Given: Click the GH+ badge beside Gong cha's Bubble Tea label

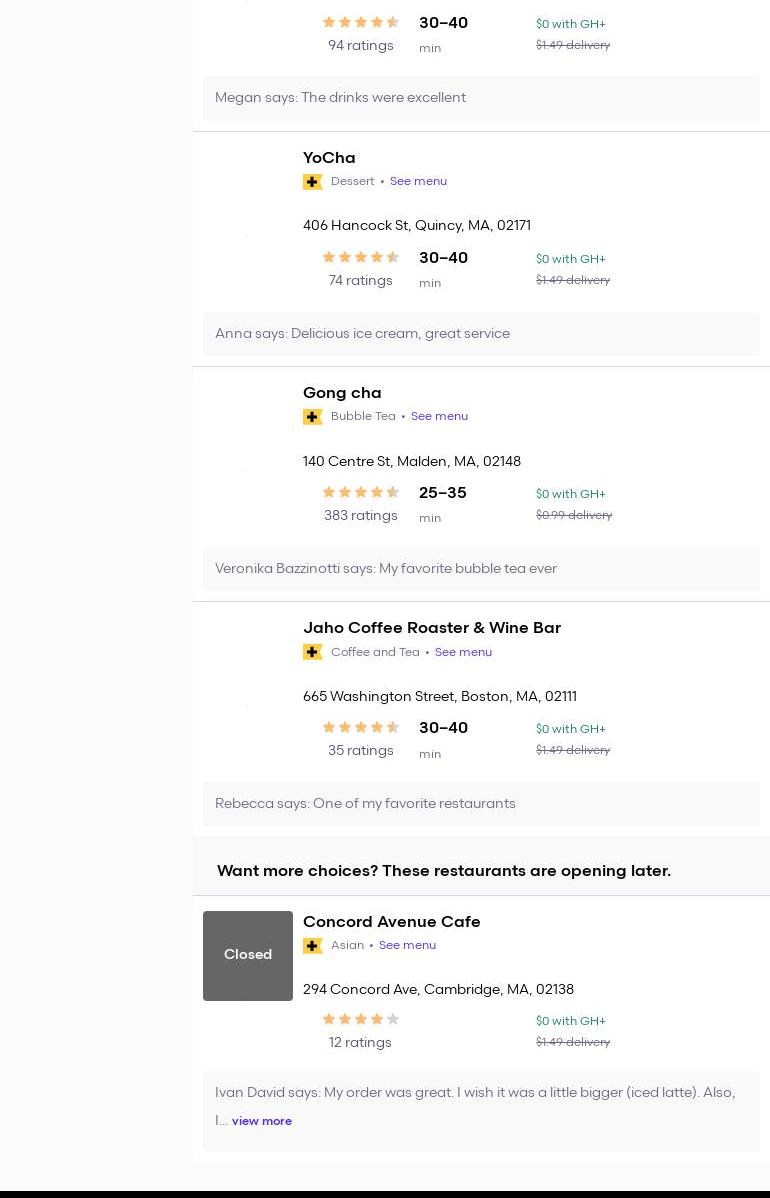Looking at the screenshot, I should pyautogui.click(x=312, y=417).
